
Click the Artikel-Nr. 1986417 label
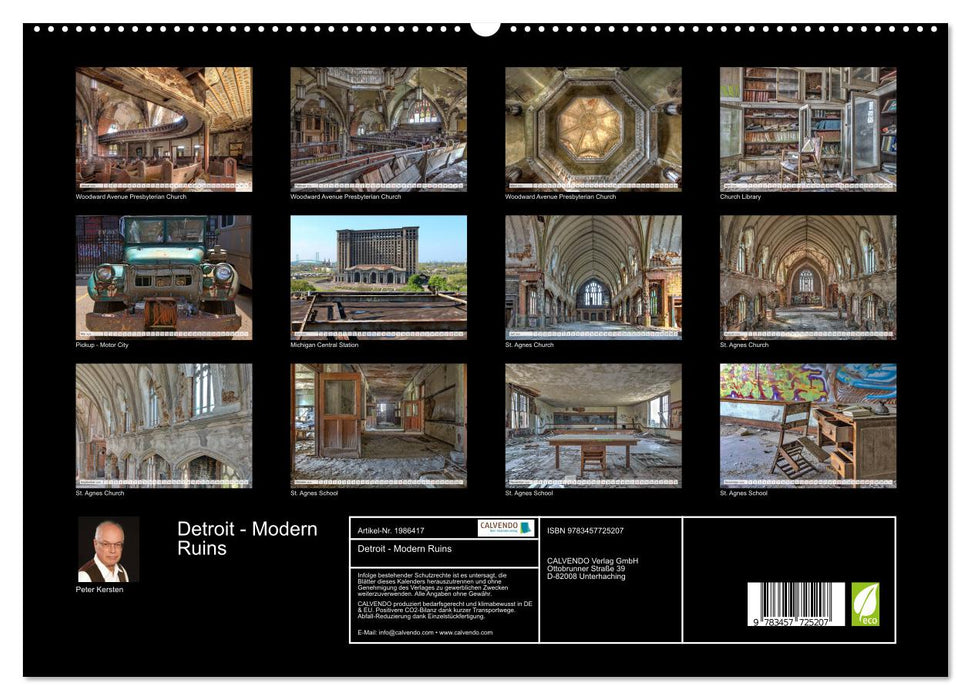tap(390, 530)
